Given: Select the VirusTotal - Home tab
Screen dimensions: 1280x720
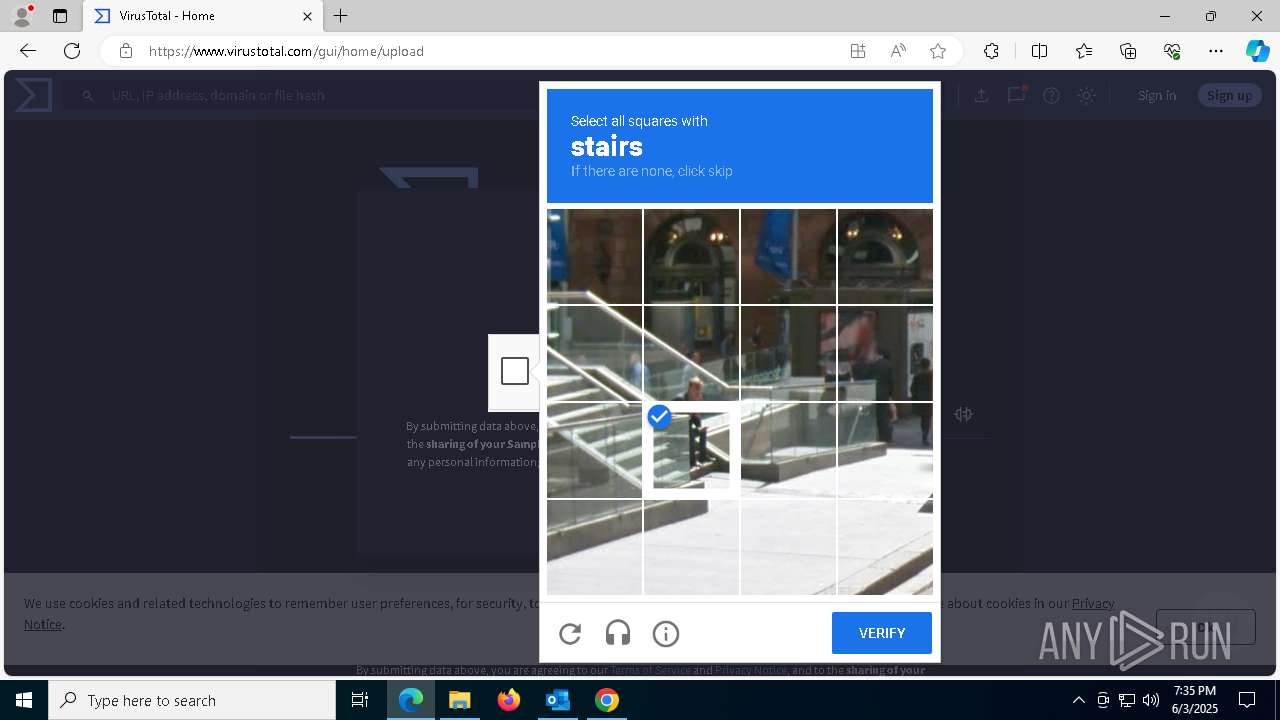Looking at the screenshot, I should [x=203, y=16].
